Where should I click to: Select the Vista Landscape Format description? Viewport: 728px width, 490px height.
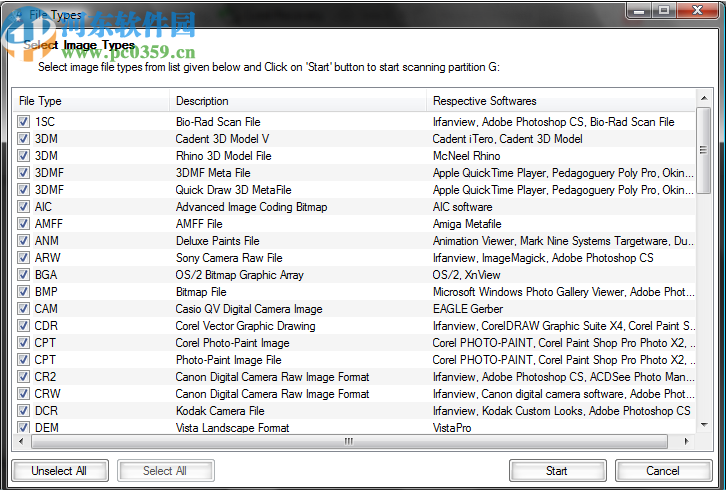233,428
